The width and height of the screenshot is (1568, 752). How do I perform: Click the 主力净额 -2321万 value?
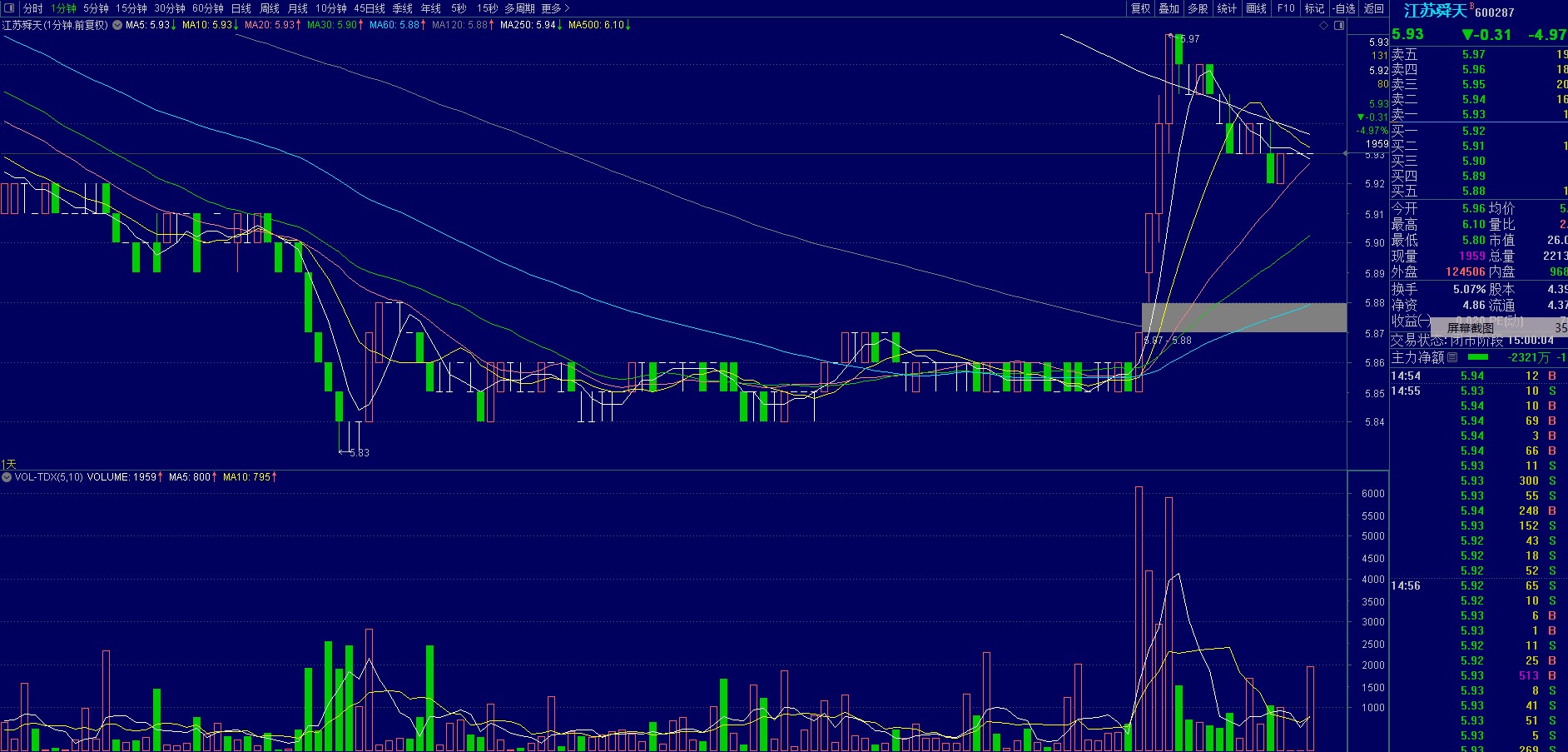(1528, 357)
